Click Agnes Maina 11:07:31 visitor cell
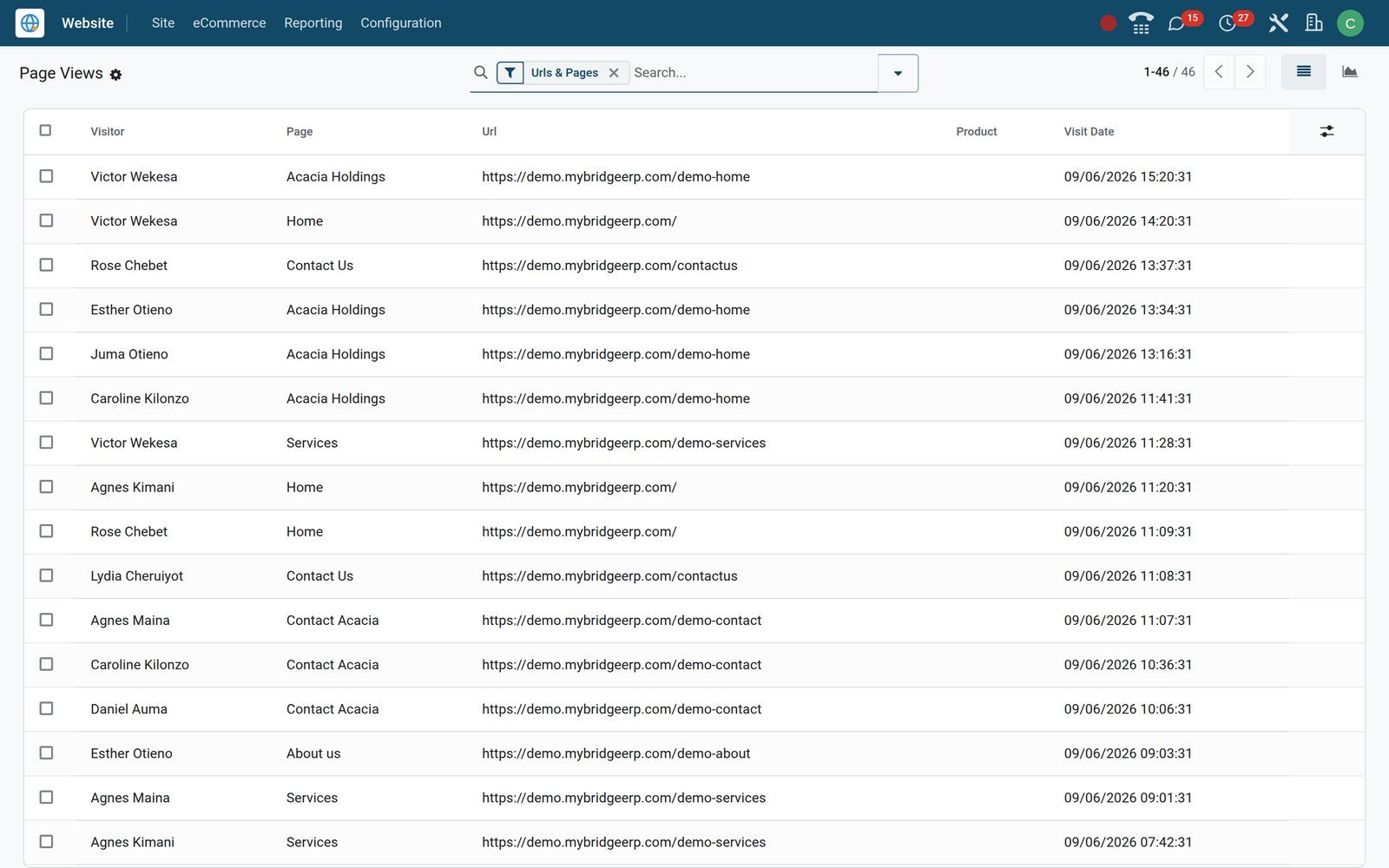Viewport: 1389px width, 868px height. coord(130,621)
